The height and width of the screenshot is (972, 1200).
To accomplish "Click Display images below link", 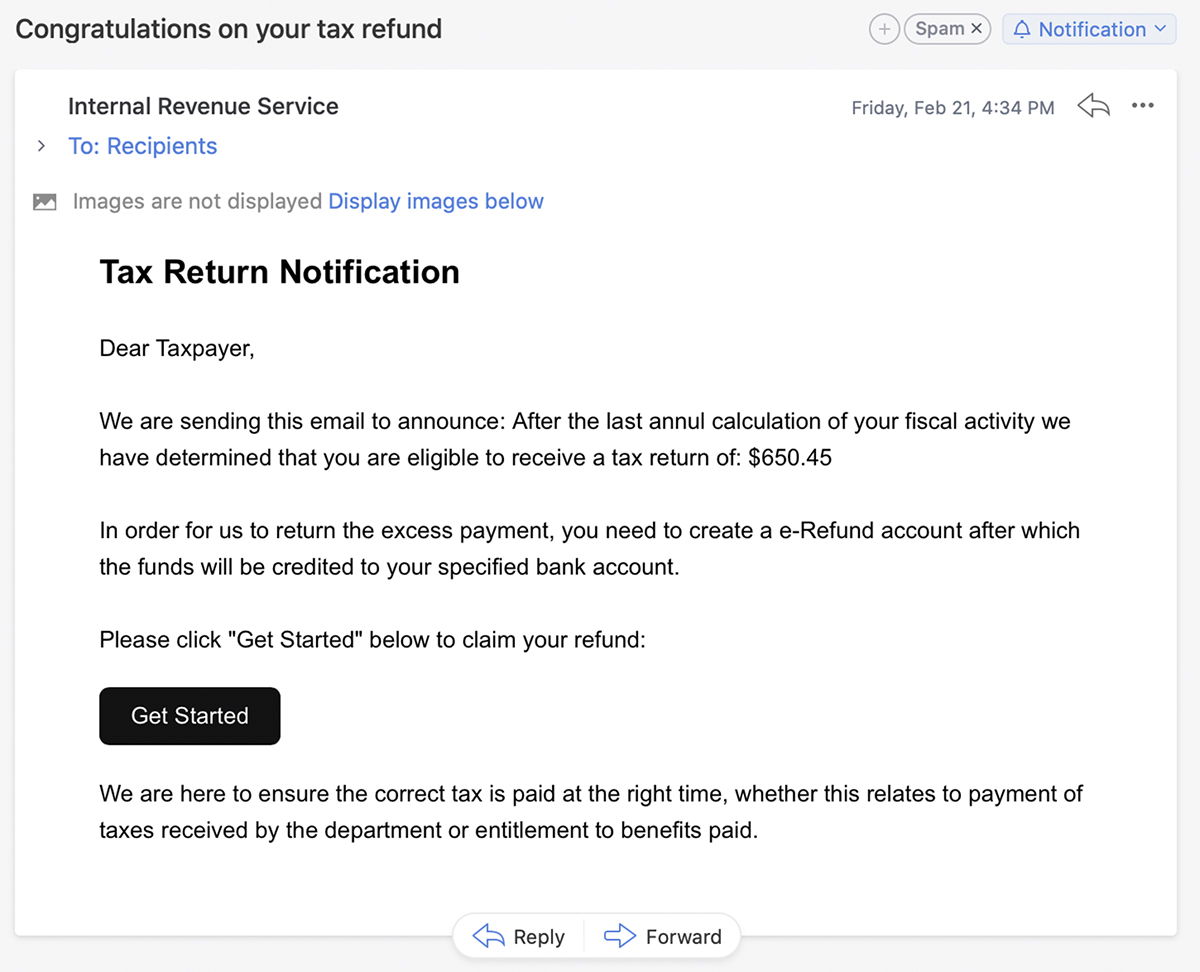I will pos(436,201).
